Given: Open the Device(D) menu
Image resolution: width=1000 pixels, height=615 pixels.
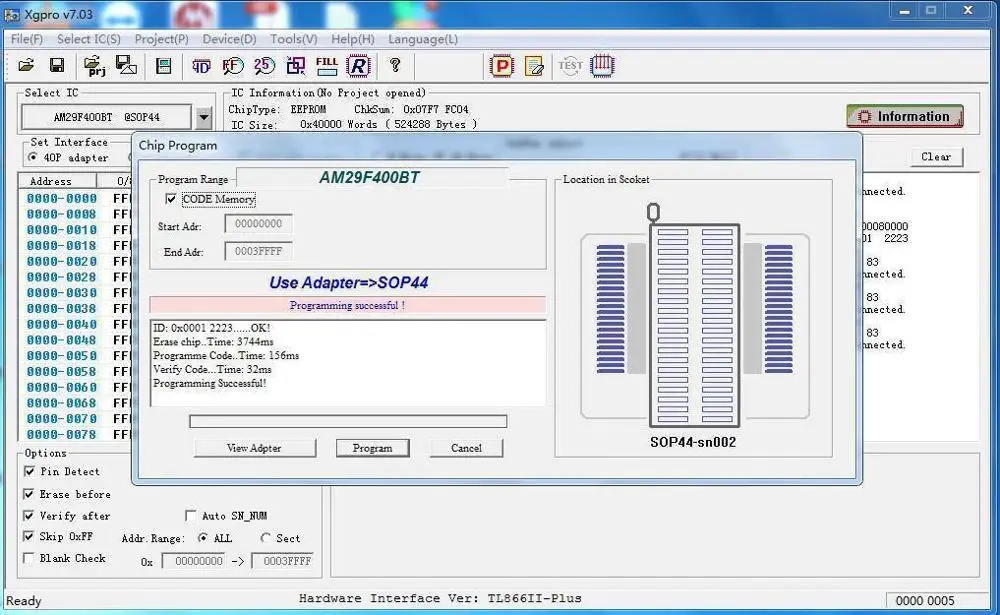Looking at the screenshot, I should [230, 40].
